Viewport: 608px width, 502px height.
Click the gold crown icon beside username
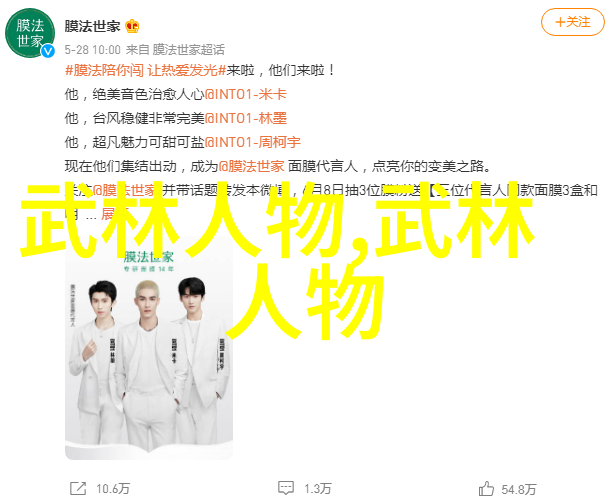point(132,26)
